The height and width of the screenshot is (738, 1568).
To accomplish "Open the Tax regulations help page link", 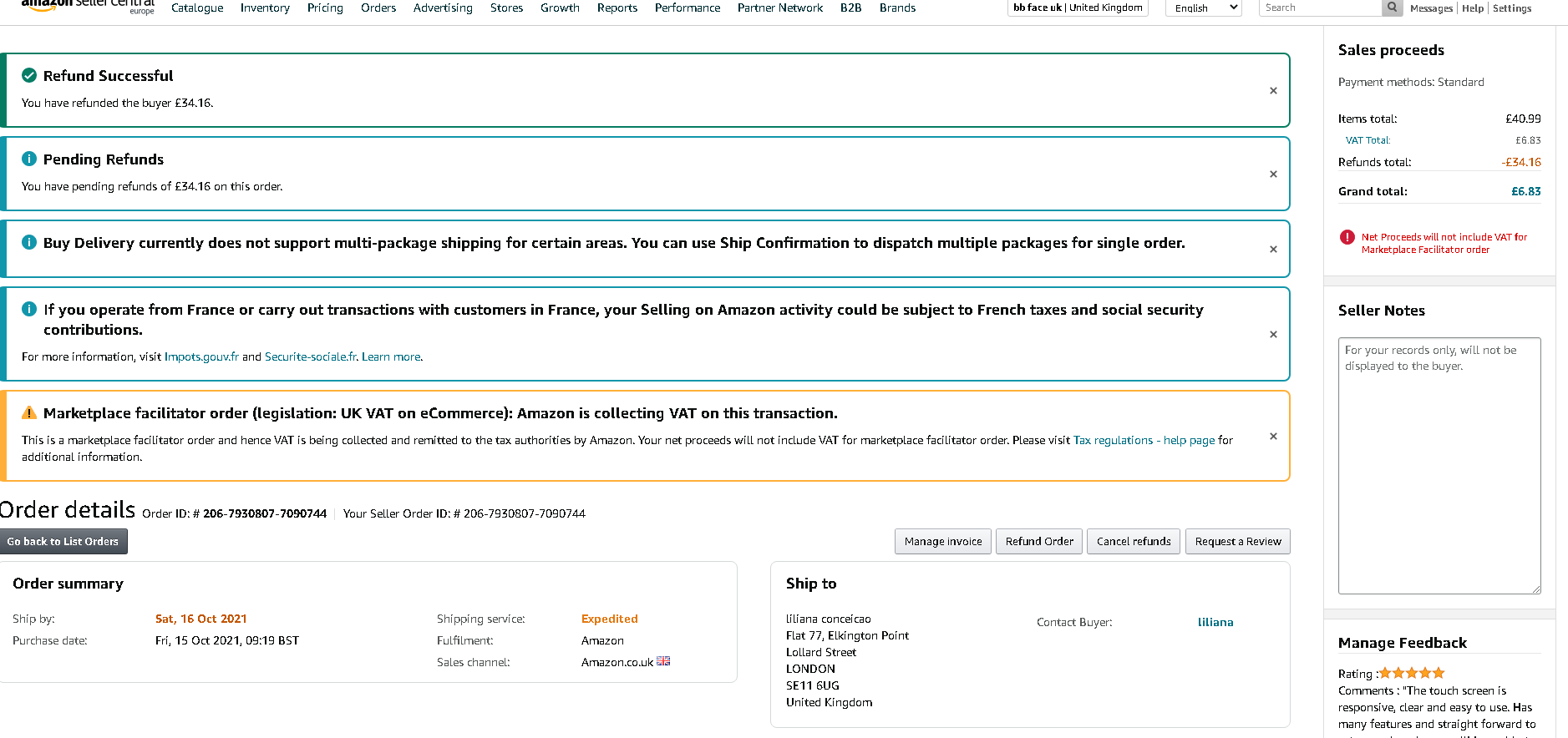I will 1144,440.
